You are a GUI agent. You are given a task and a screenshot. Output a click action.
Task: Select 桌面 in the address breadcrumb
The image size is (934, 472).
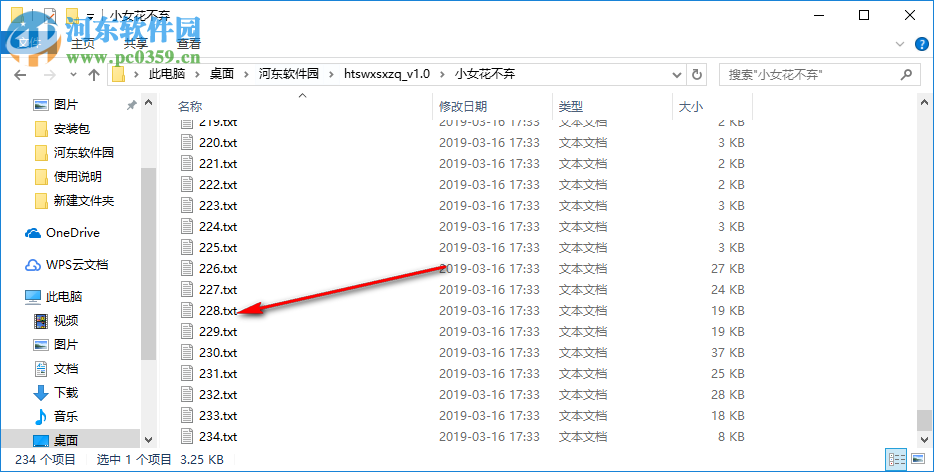coord(222,74)
